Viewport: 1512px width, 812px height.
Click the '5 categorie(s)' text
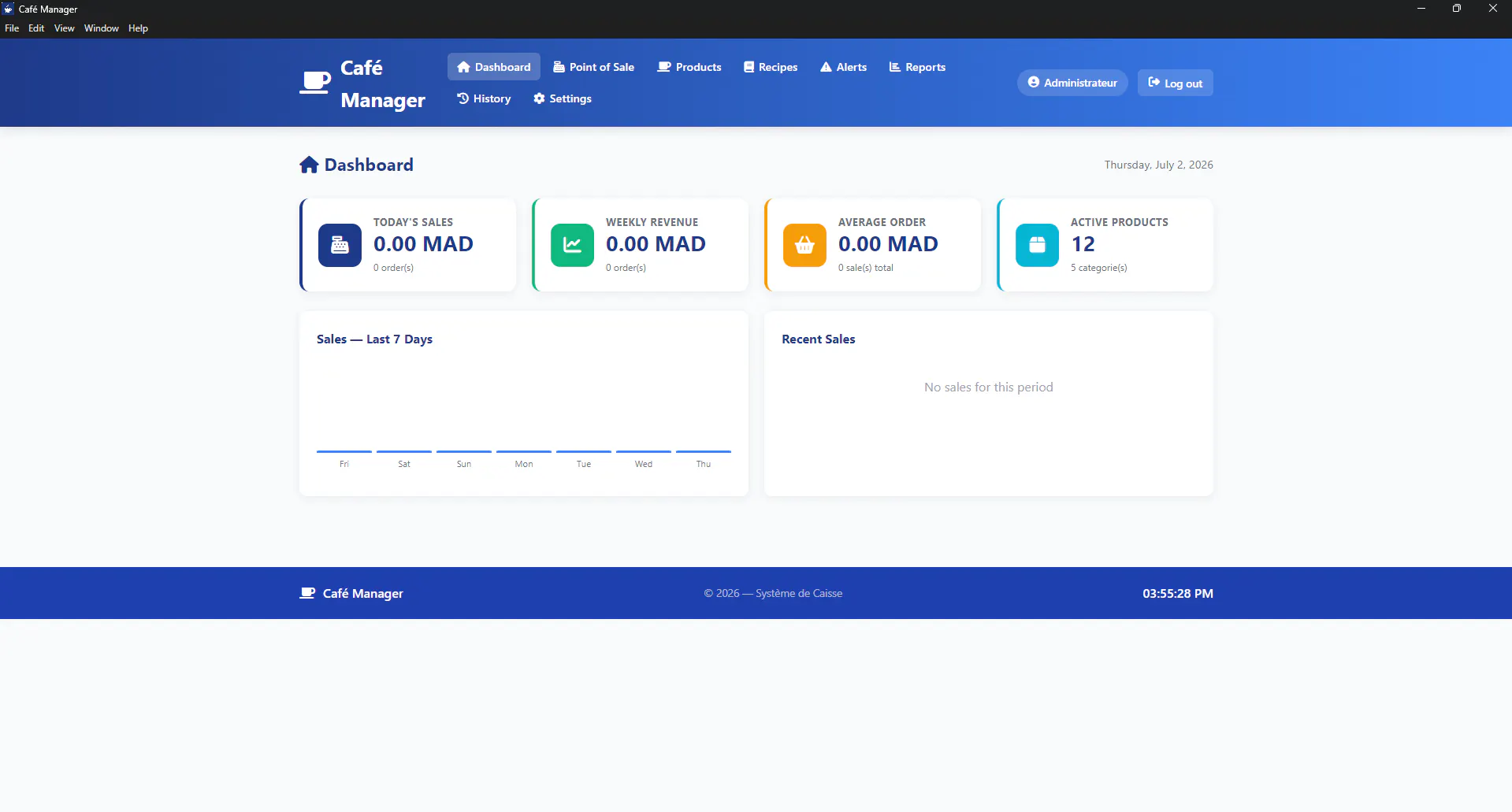tap(1098, 268)
